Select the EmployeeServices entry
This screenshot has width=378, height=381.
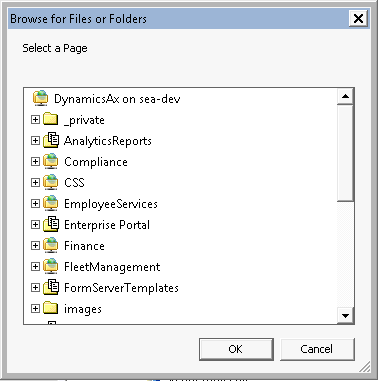click(111, 204)
